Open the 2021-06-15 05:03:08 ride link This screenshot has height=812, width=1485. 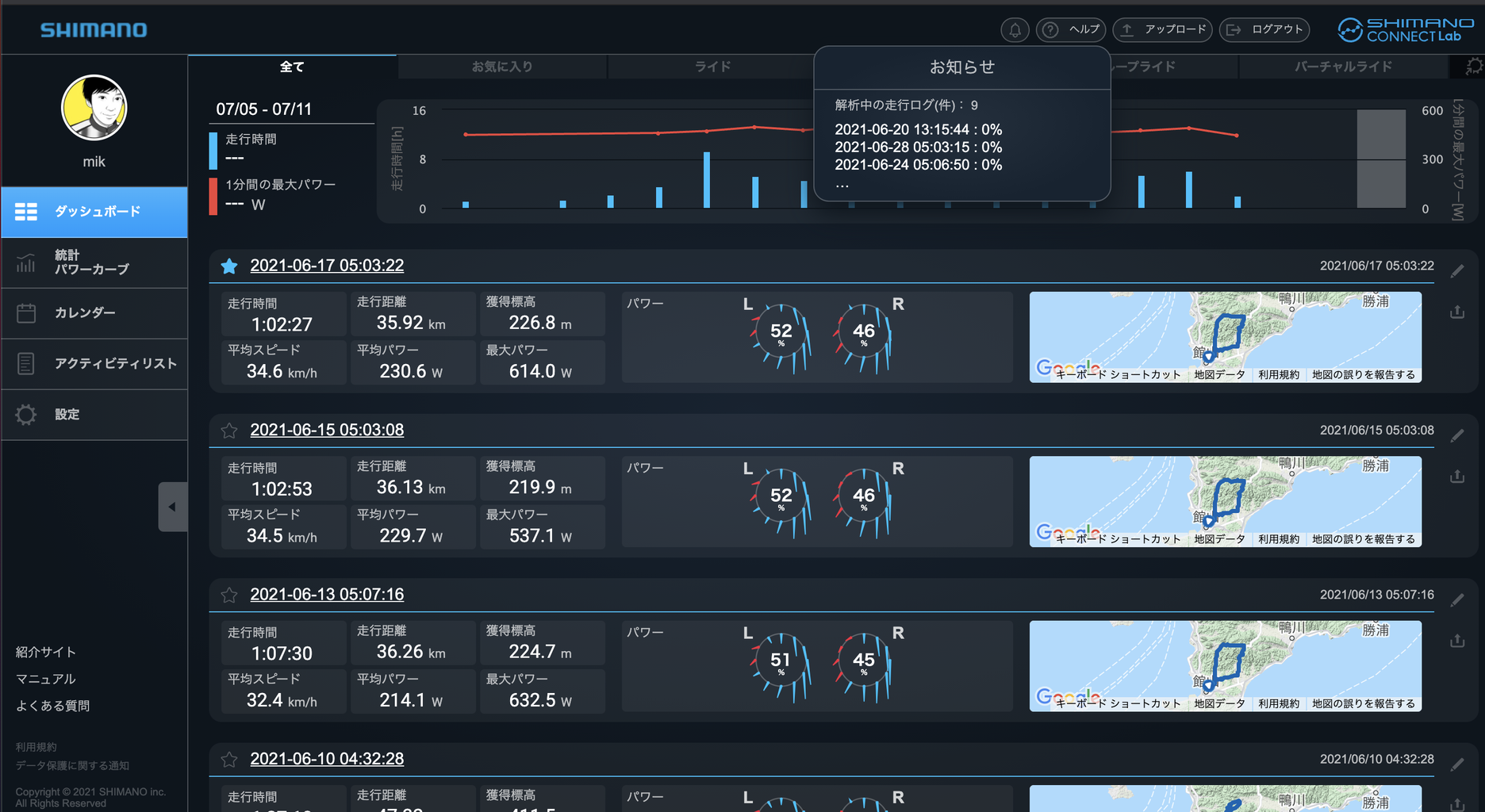click(327, 430)
